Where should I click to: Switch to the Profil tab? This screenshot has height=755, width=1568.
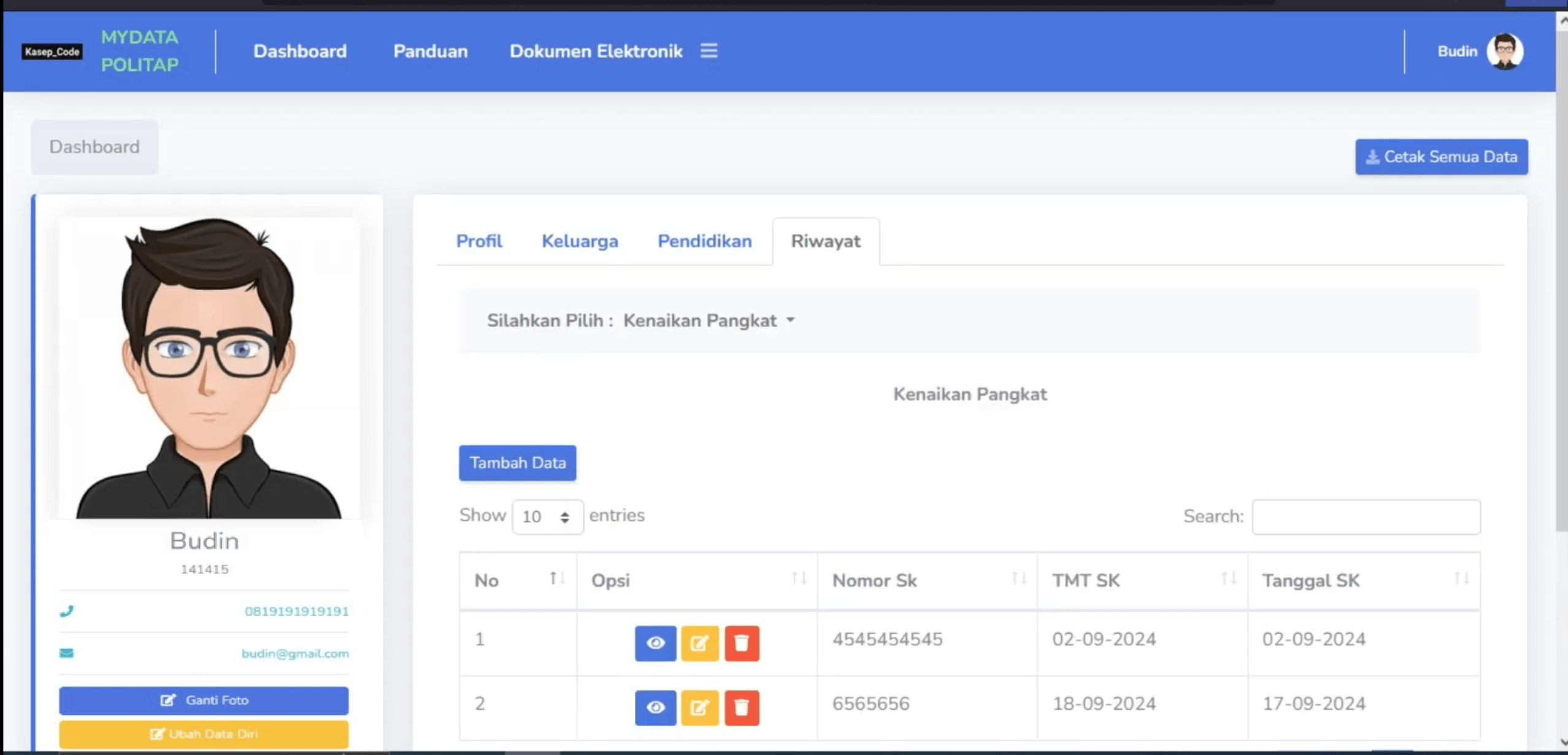[x=479, y=241]
